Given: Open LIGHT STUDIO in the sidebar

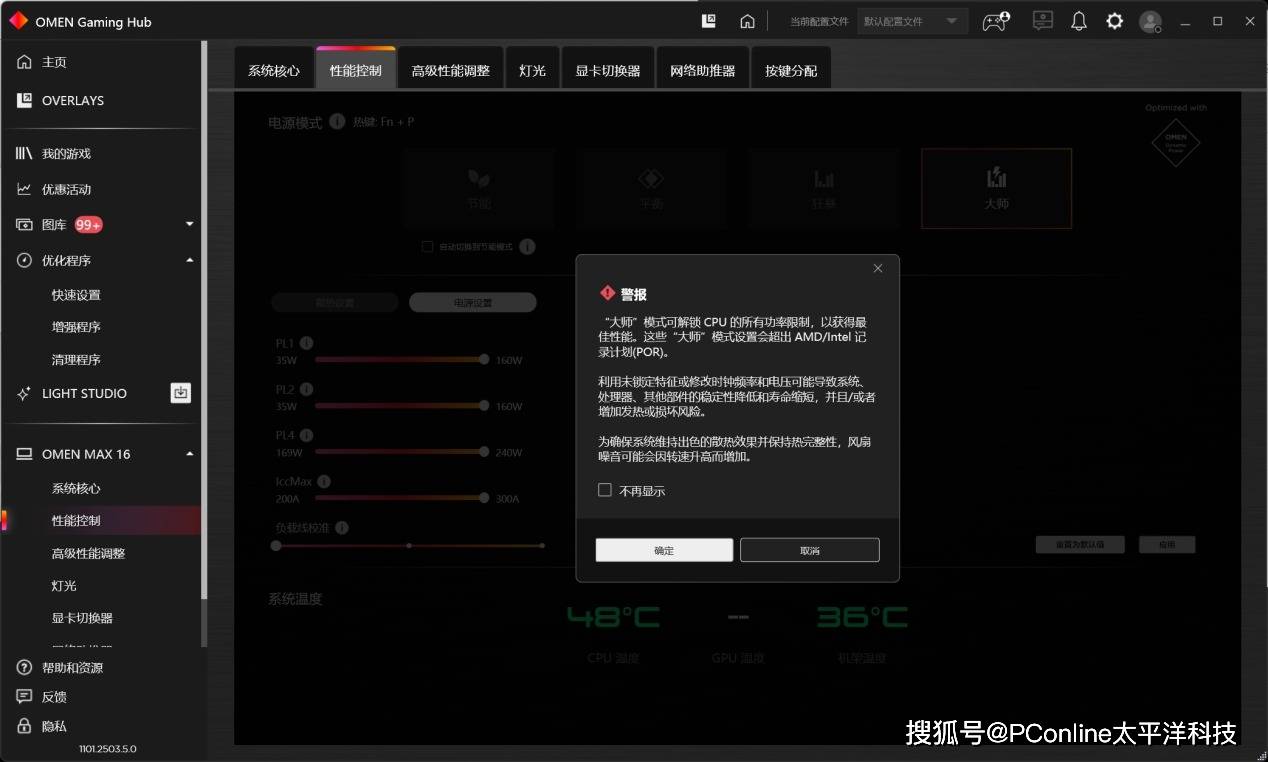Looking at the screenshot, I should click(x=84, y=393).
